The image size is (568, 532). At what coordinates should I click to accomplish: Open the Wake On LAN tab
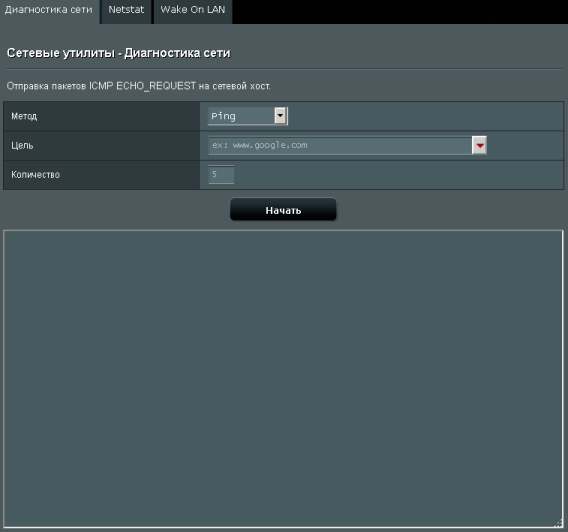tap(193, 11)
